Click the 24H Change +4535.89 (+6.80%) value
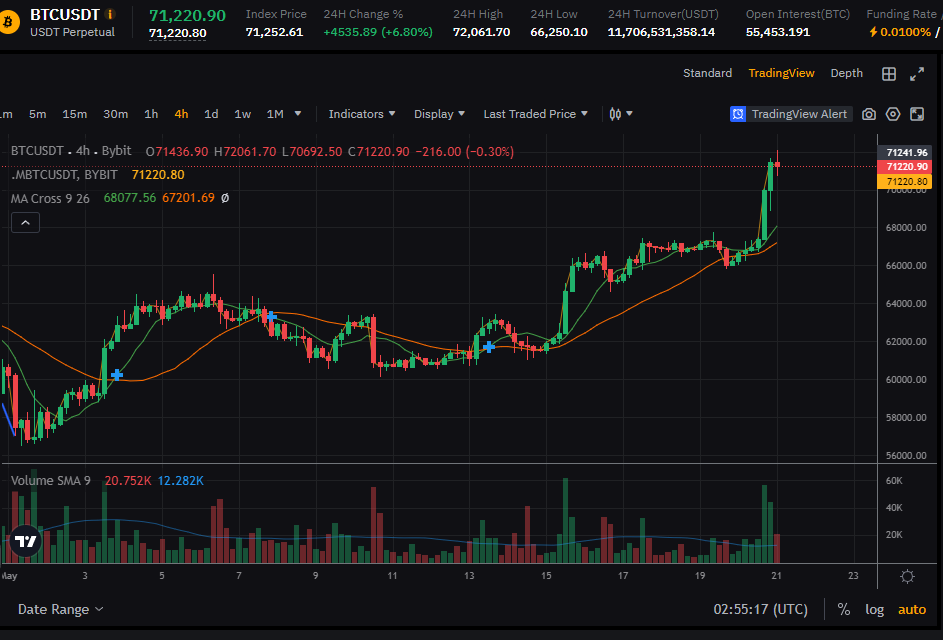943x640 pixels. 378,32
